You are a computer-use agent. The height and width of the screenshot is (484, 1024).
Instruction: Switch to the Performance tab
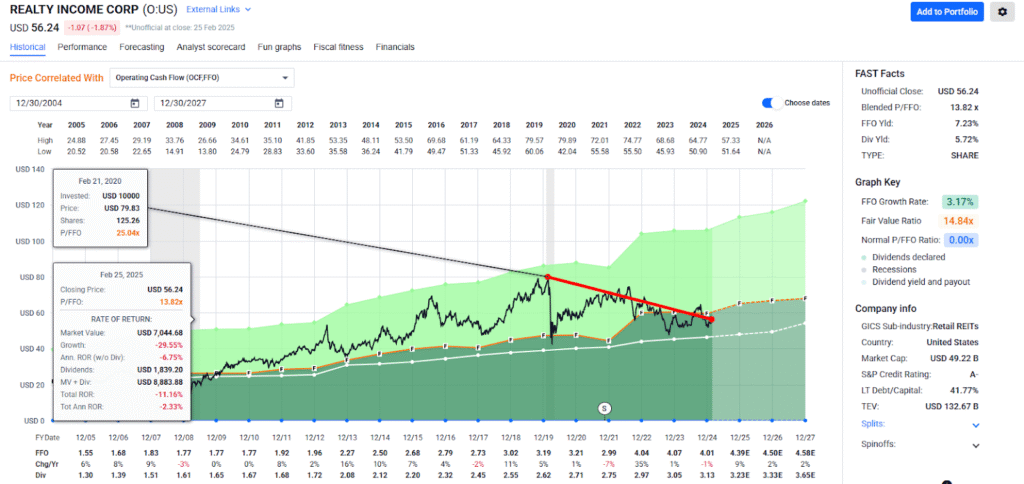point(82,47)
